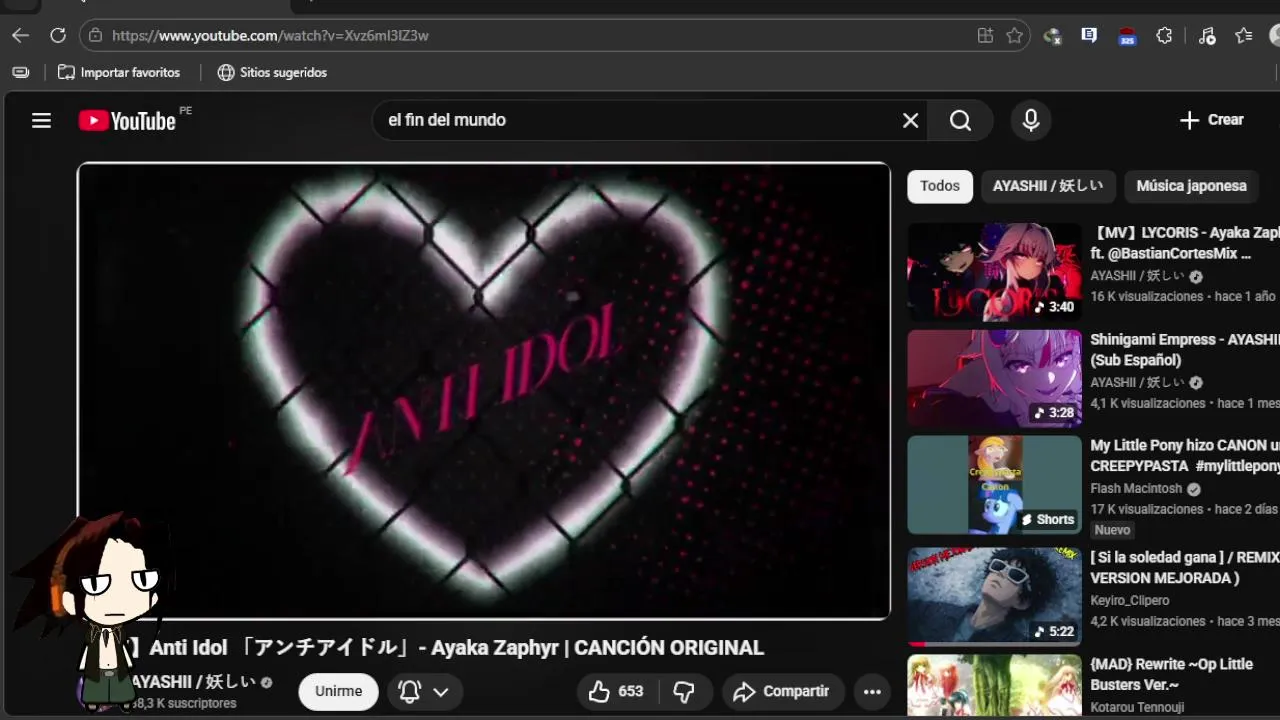Click the red extension badge icon showing 325
This screenshot has width=1280, height=720.
(1127, 36)
